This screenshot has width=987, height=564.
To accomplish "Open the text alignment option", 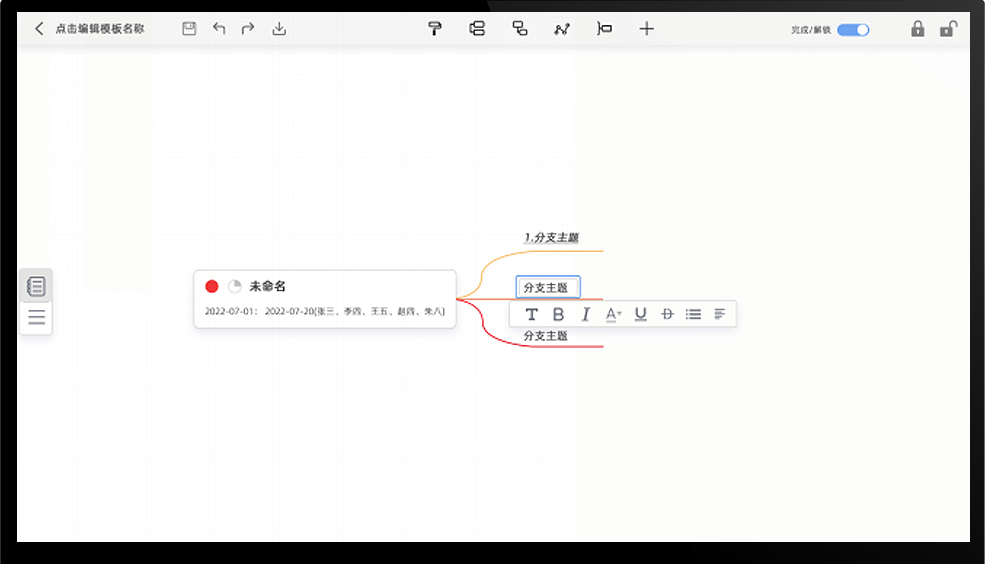I will coord(720,314).
